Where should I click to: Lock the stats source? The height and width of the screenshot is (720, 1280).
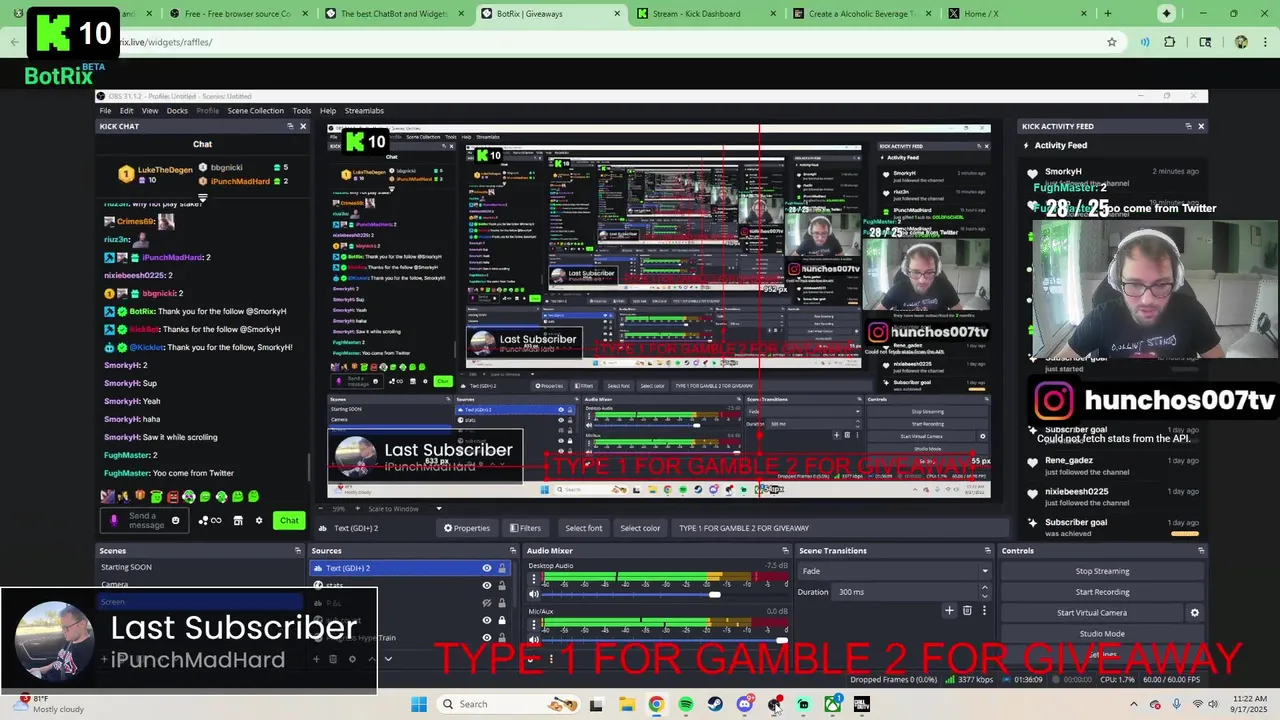pyautogui.click(x=502, y=585)
